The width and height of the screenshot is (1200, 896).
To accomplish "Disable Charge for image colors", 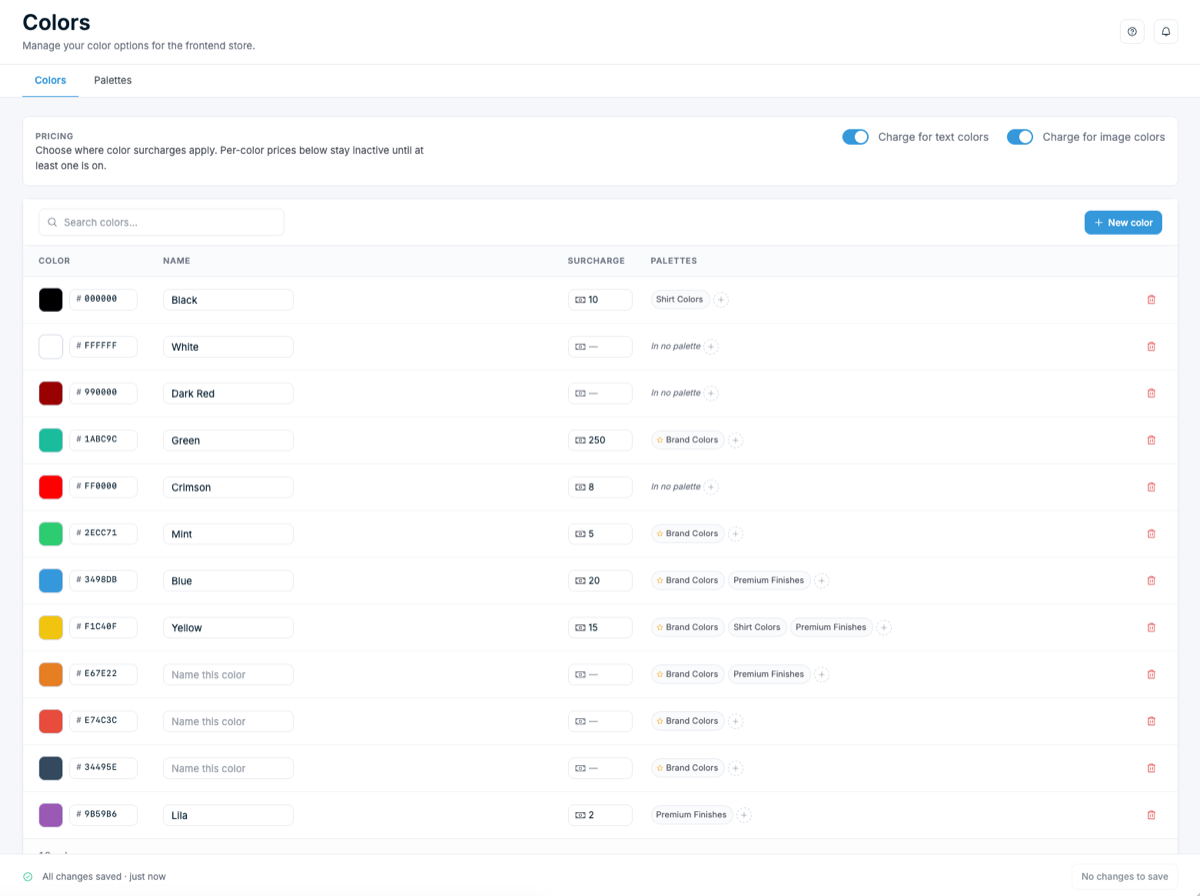I will tap(1020, 137).
